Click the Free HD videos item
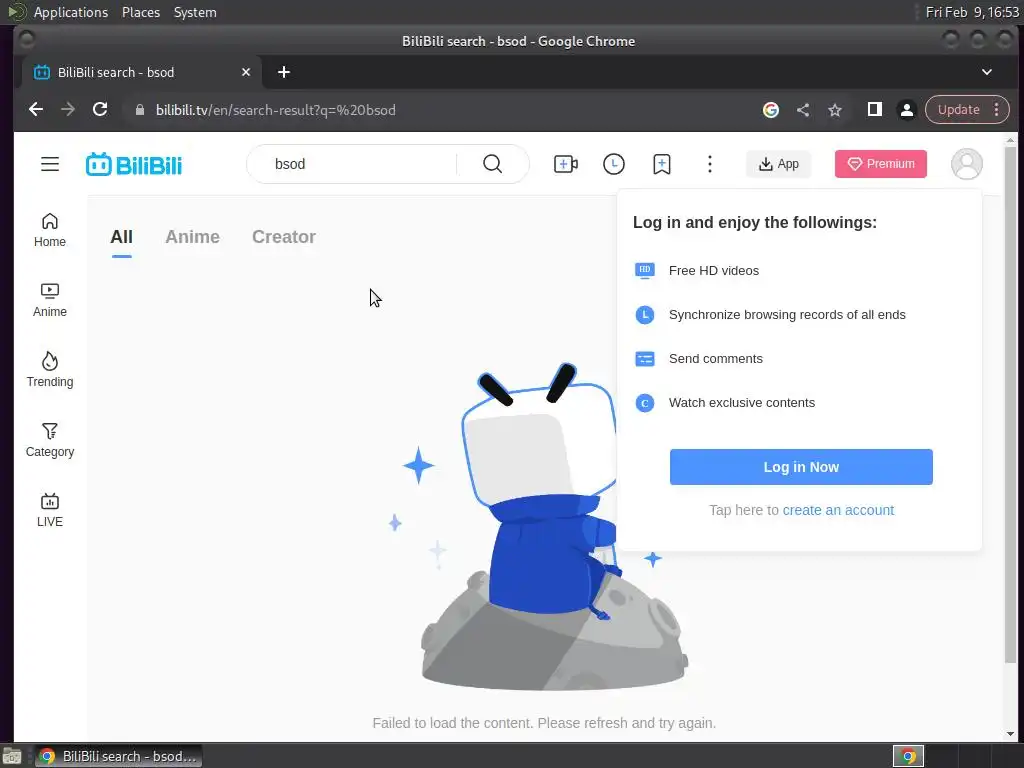1024x768 pixels. click(x=713, y=270)
